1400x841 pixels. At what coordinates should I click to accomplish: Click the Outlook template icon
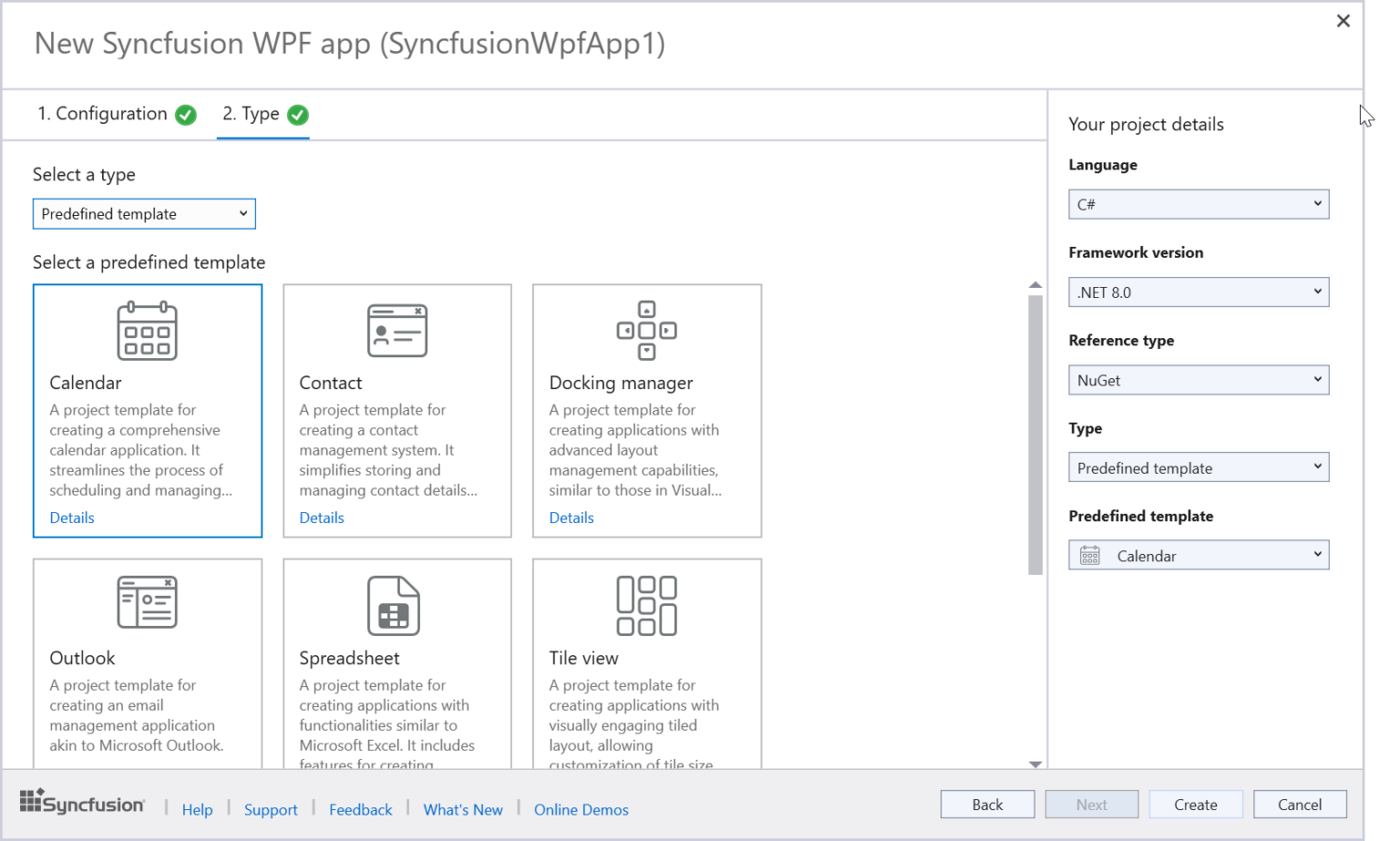[x=147, y=601]
